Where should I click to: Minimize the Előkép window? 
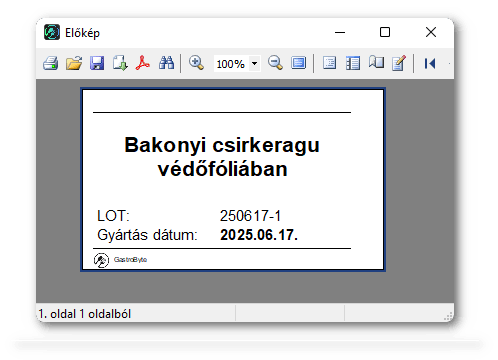pos(340,32)
